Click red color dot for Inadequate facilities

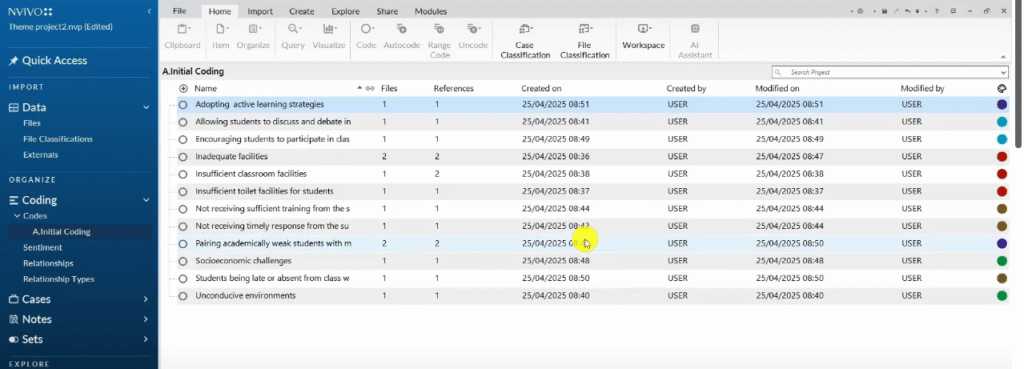tap(1002, 157)
